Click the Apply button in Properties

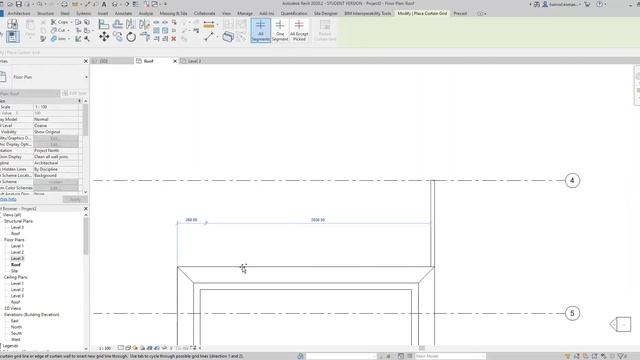75,199
